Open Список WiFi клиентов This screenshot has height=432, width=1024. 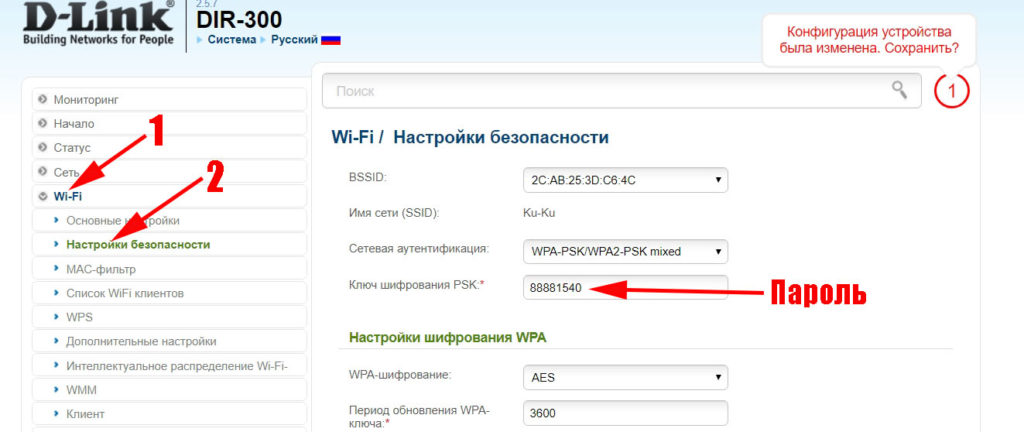(x=125, y=293)
